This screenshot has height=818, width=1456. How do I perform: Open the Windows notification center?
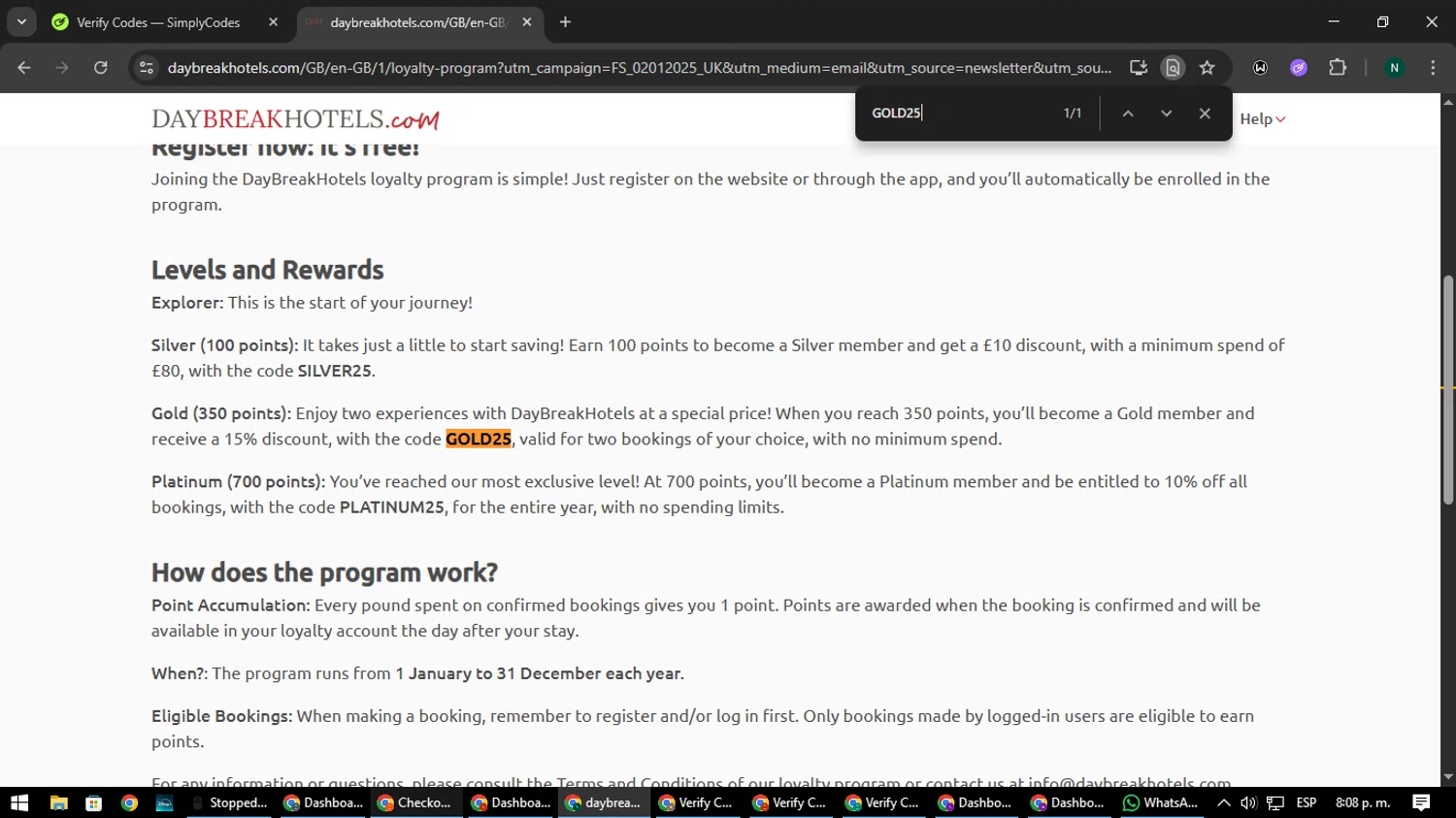(1421, 802)
